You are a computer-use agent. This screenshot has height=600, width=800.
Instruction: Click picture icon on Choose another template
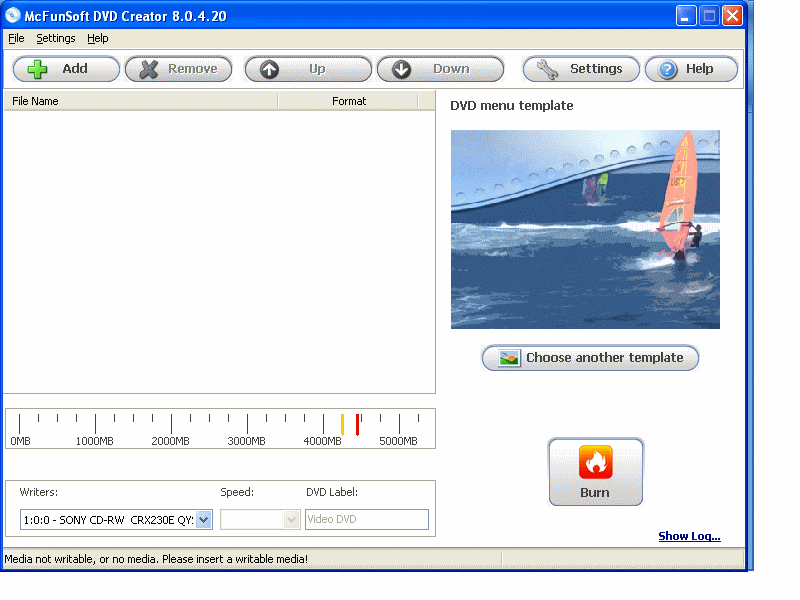point(510,358)
